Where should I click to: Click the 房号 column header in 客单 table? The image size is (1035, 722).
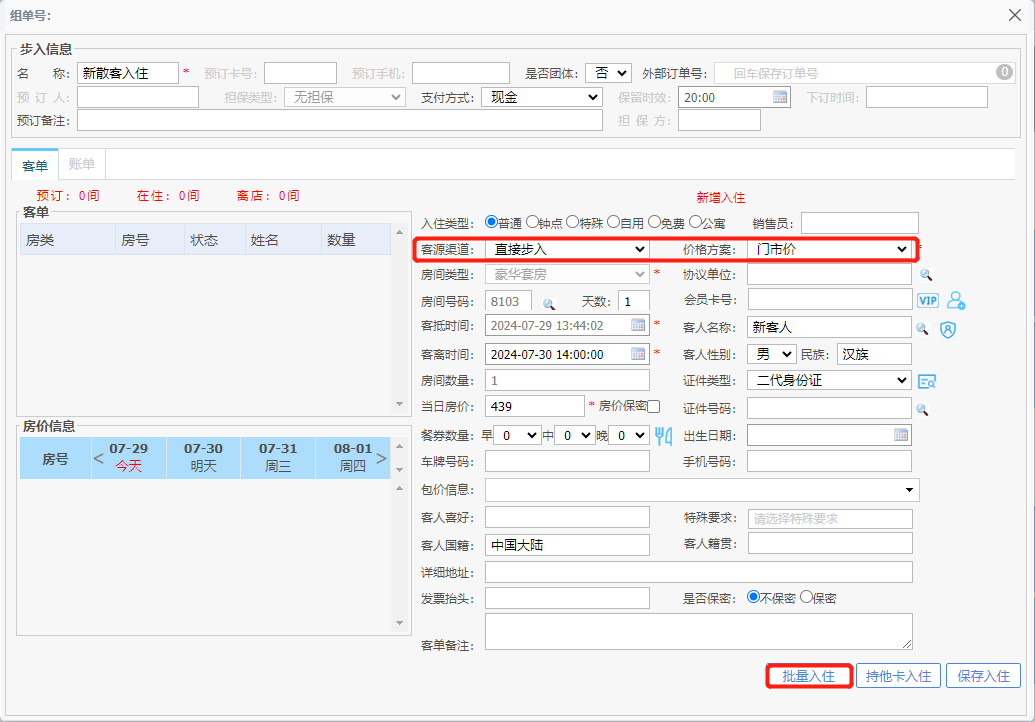click(150, 240)
